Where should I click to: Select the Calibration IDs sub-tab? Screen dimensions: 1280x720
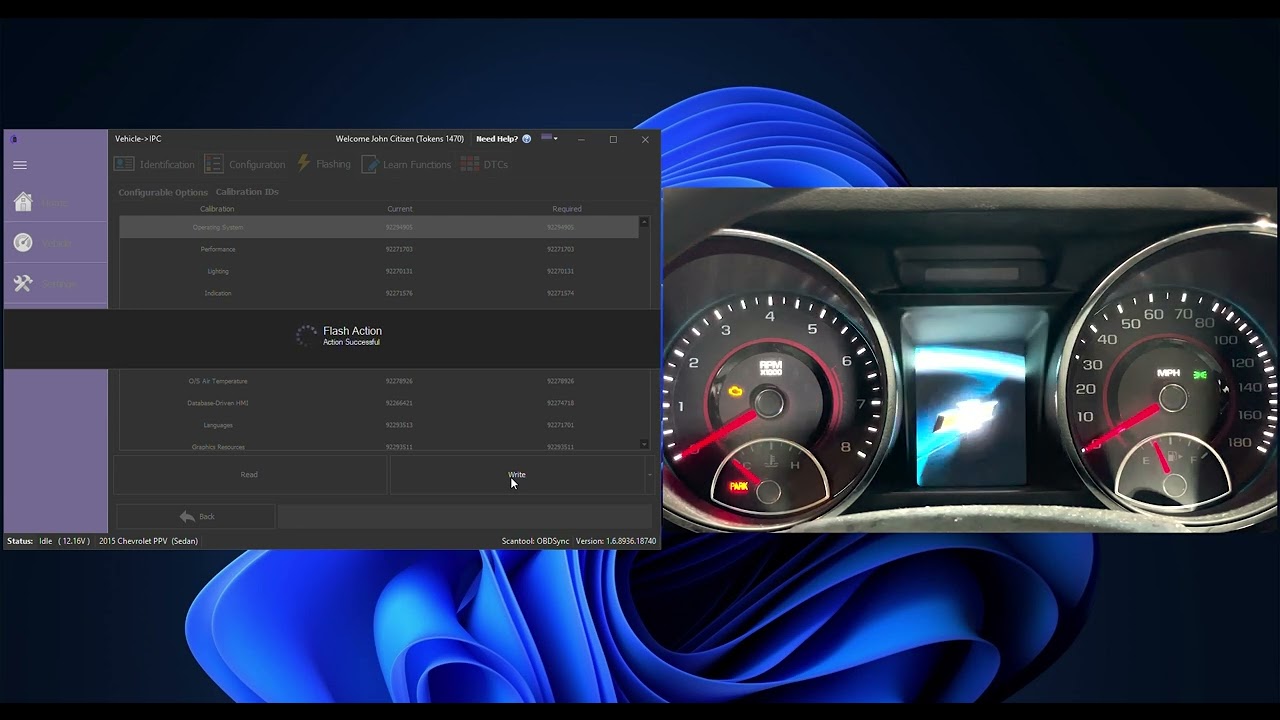[x=247, y=192]
